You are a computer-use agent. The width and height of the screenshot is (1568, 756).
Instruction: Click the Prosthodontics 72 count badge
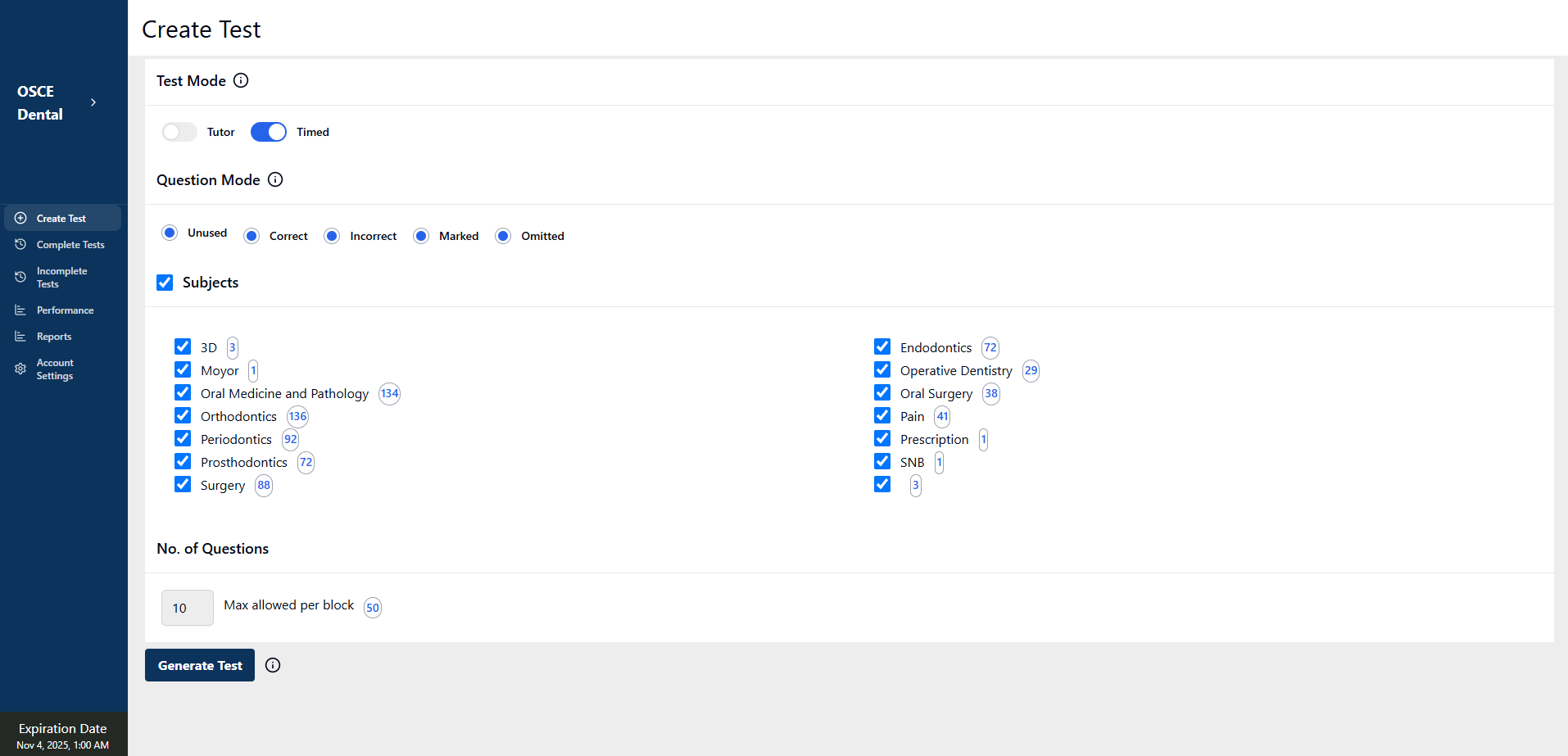click(x=306, y=462)
